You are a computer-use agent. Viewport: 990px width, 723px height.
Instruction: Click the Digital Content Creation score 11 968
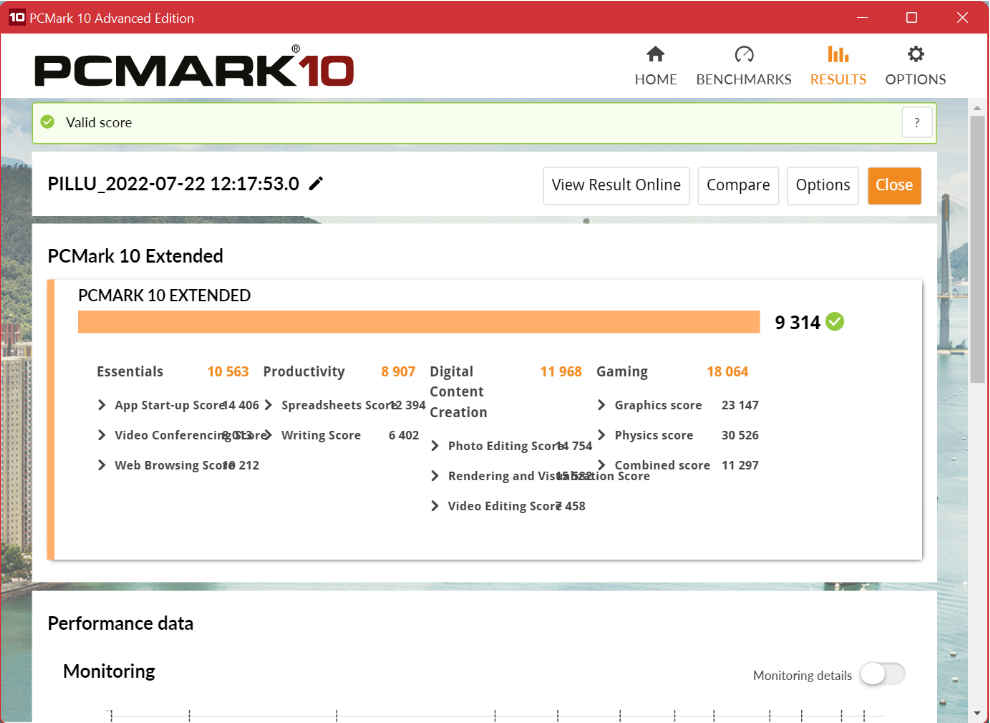[x=561, y=371]
